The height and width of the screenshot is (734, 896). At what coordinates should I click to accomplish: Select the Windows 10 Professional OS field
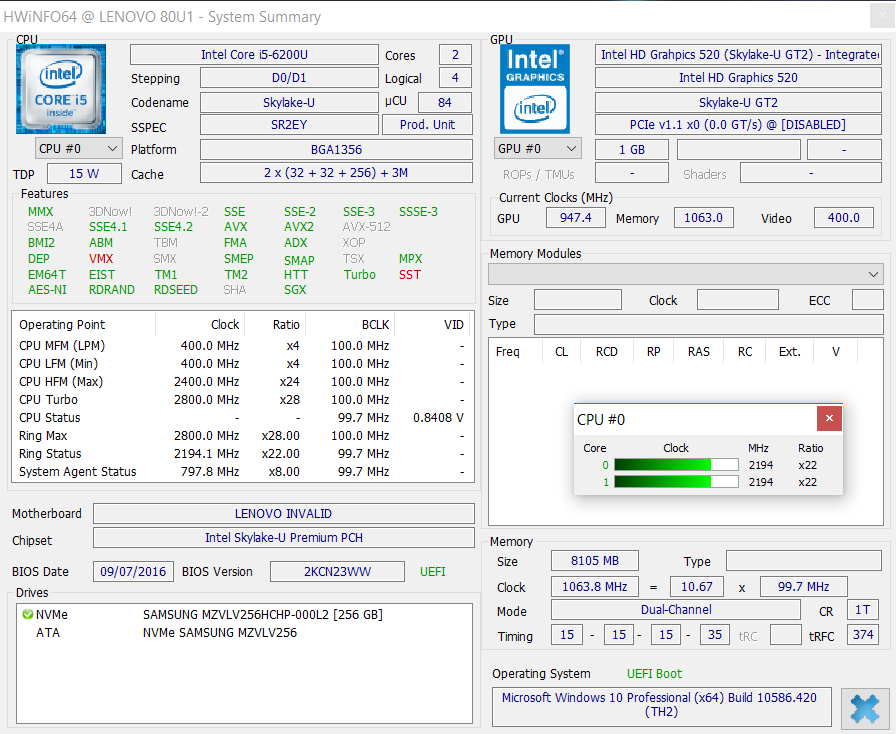pyautogui.click(x=661, y=705)
